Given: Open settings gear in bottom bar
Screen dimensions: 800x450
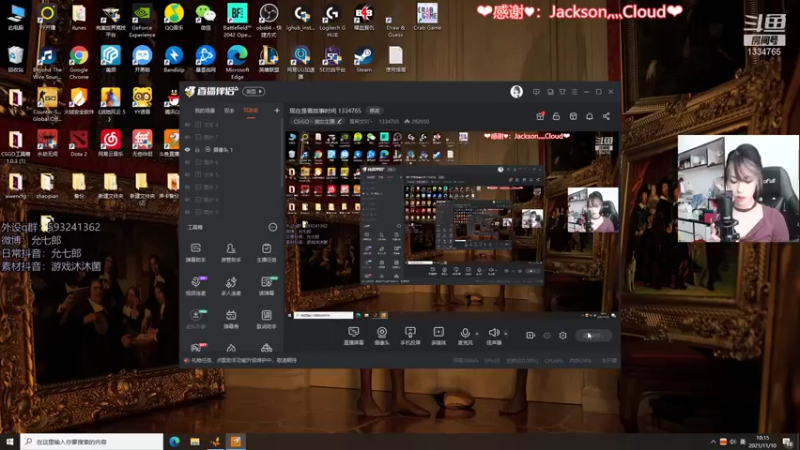Looking at the screenshot, I should coord(563,335).
